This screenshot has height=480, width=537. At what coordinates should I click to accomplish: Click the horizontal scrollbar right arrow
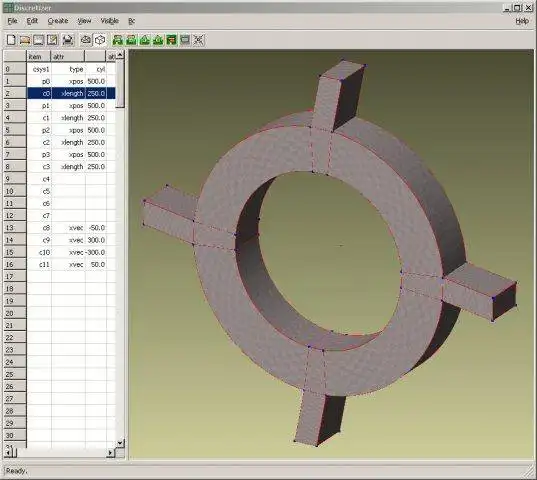(110, 453)
